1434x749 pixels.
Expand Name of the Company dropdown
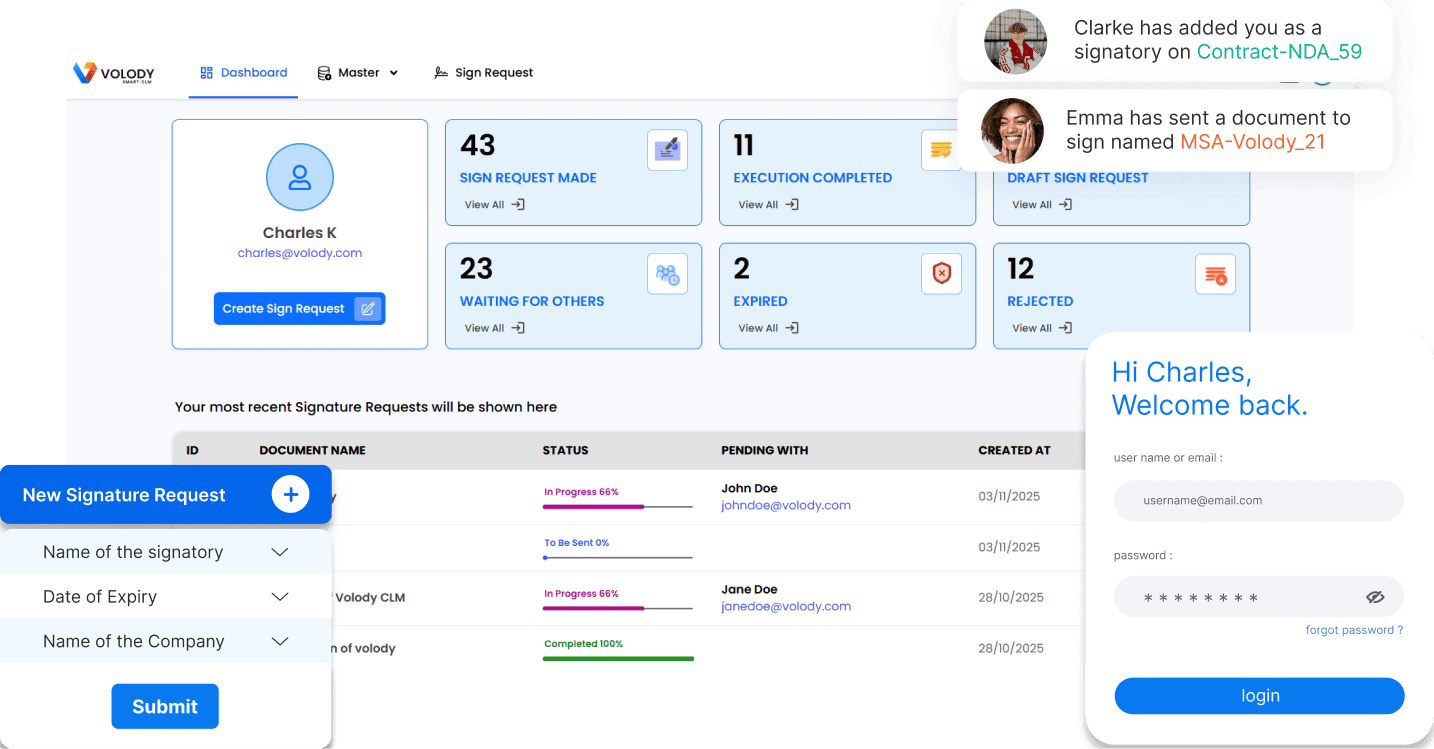(165, 641)
